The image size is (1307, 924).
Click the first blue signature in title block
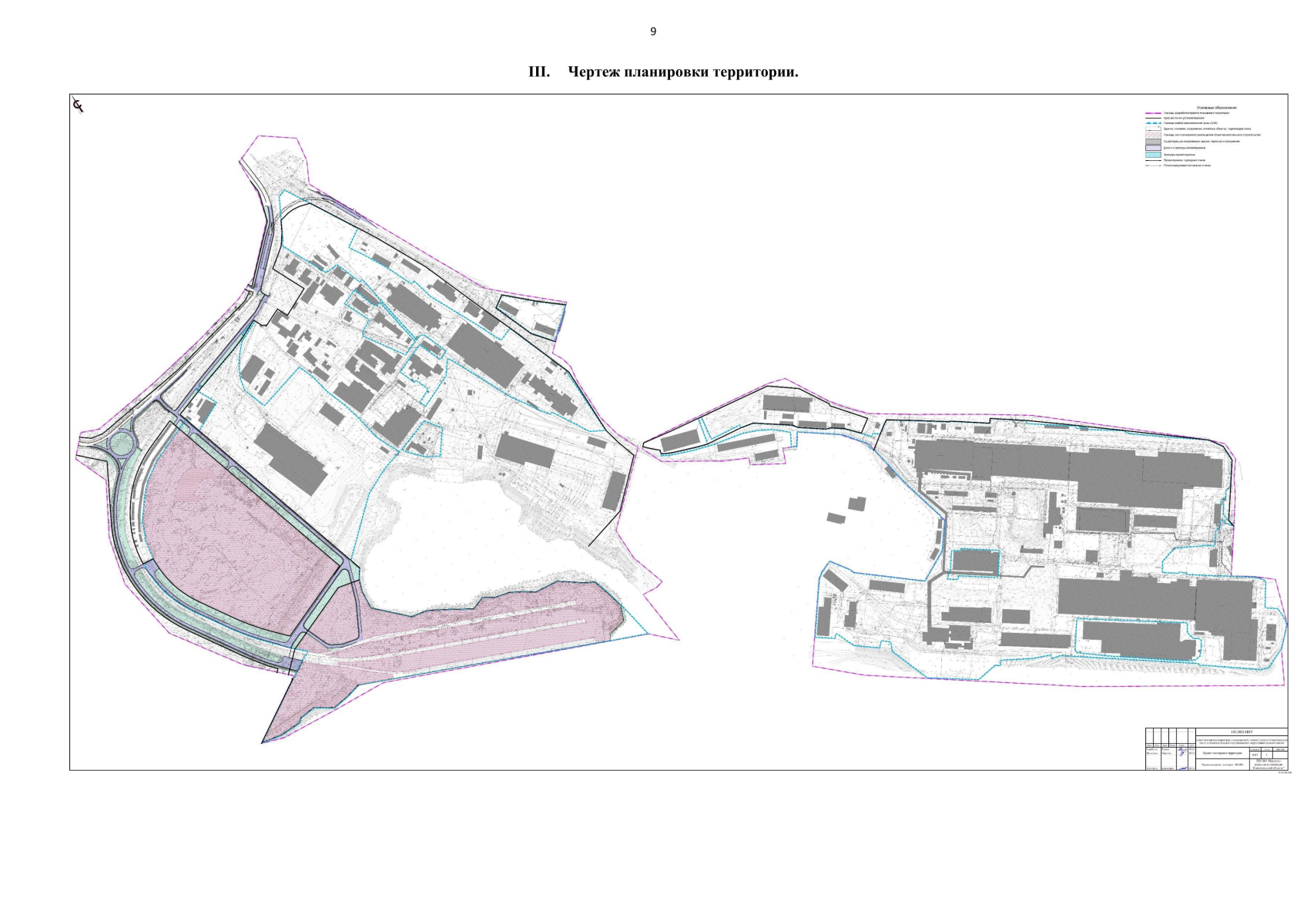(1181, 750)
